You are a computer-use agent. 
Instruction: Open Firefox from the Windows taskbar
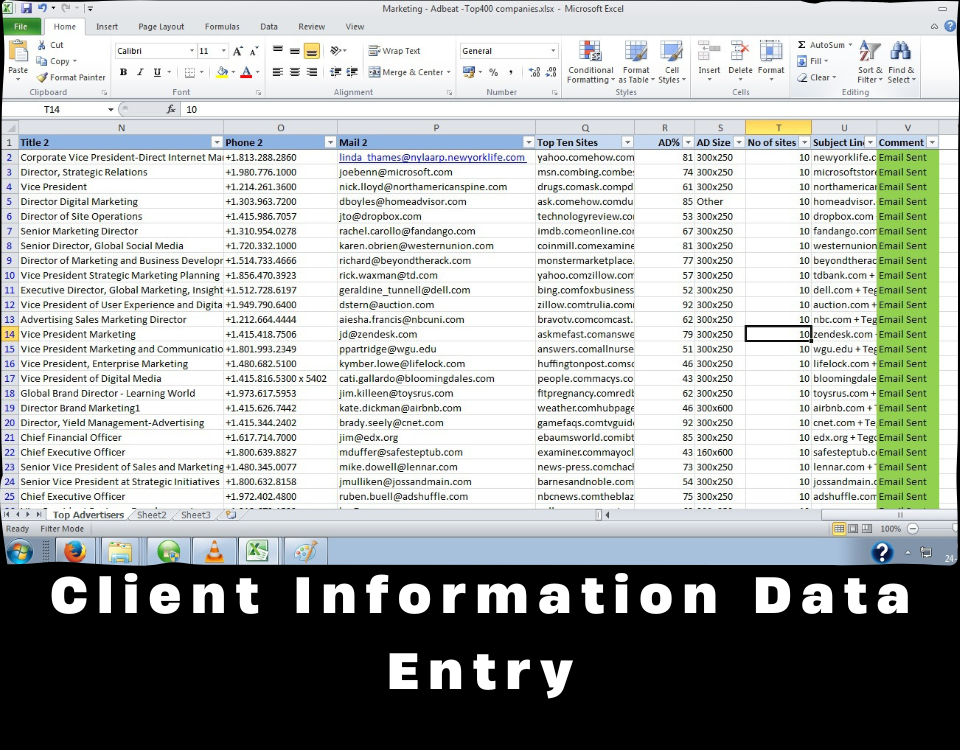[75, 551]
